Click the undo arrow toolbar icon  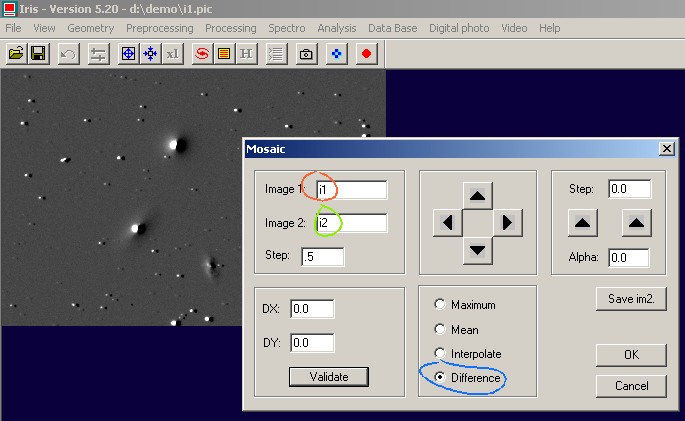point(69,54)
